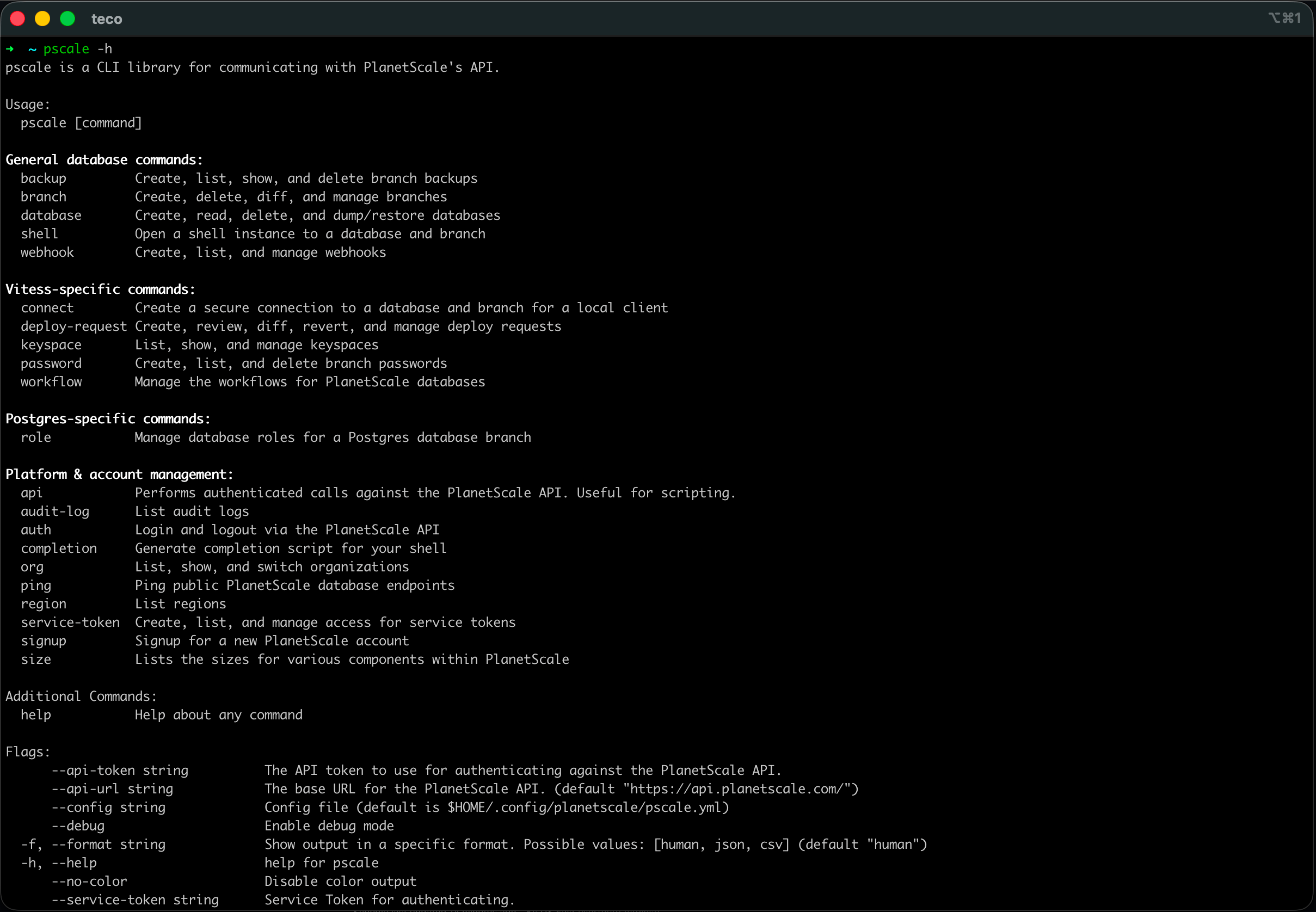1316x912 pixels.
Task: Select the 'connect' command name
Action: pos(47,308)
